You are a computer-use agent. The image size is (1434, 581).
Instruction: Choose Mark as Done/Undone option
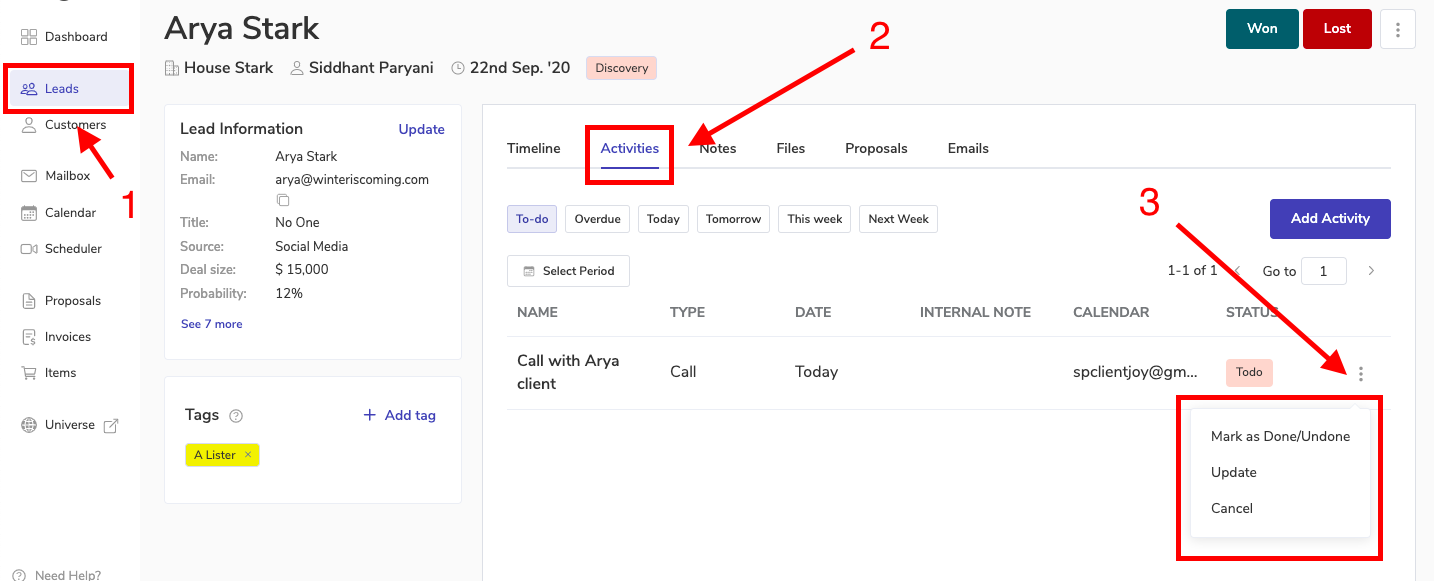[1280, 436]
